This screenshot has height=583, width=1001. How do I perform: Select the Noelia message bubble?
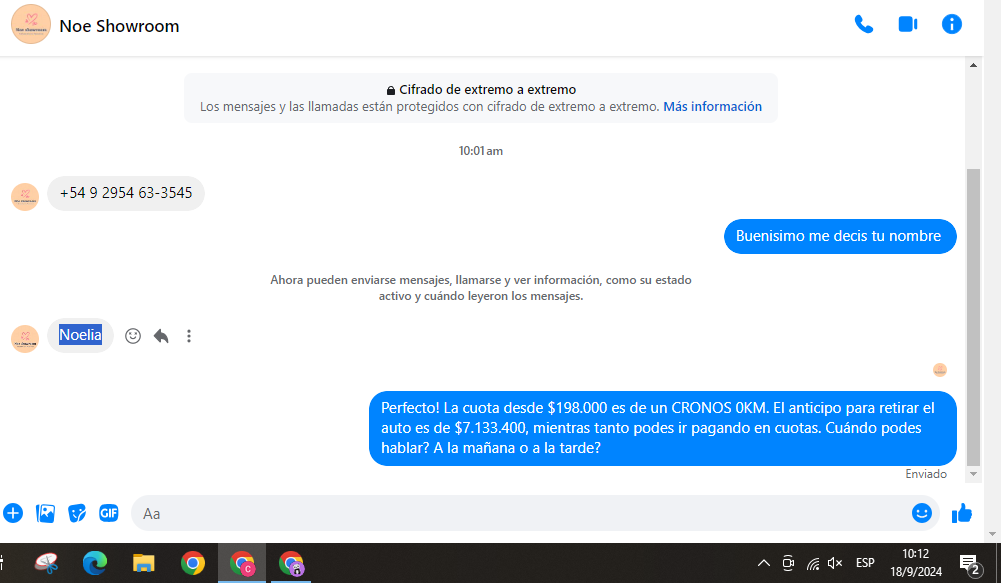click(80, 335)
